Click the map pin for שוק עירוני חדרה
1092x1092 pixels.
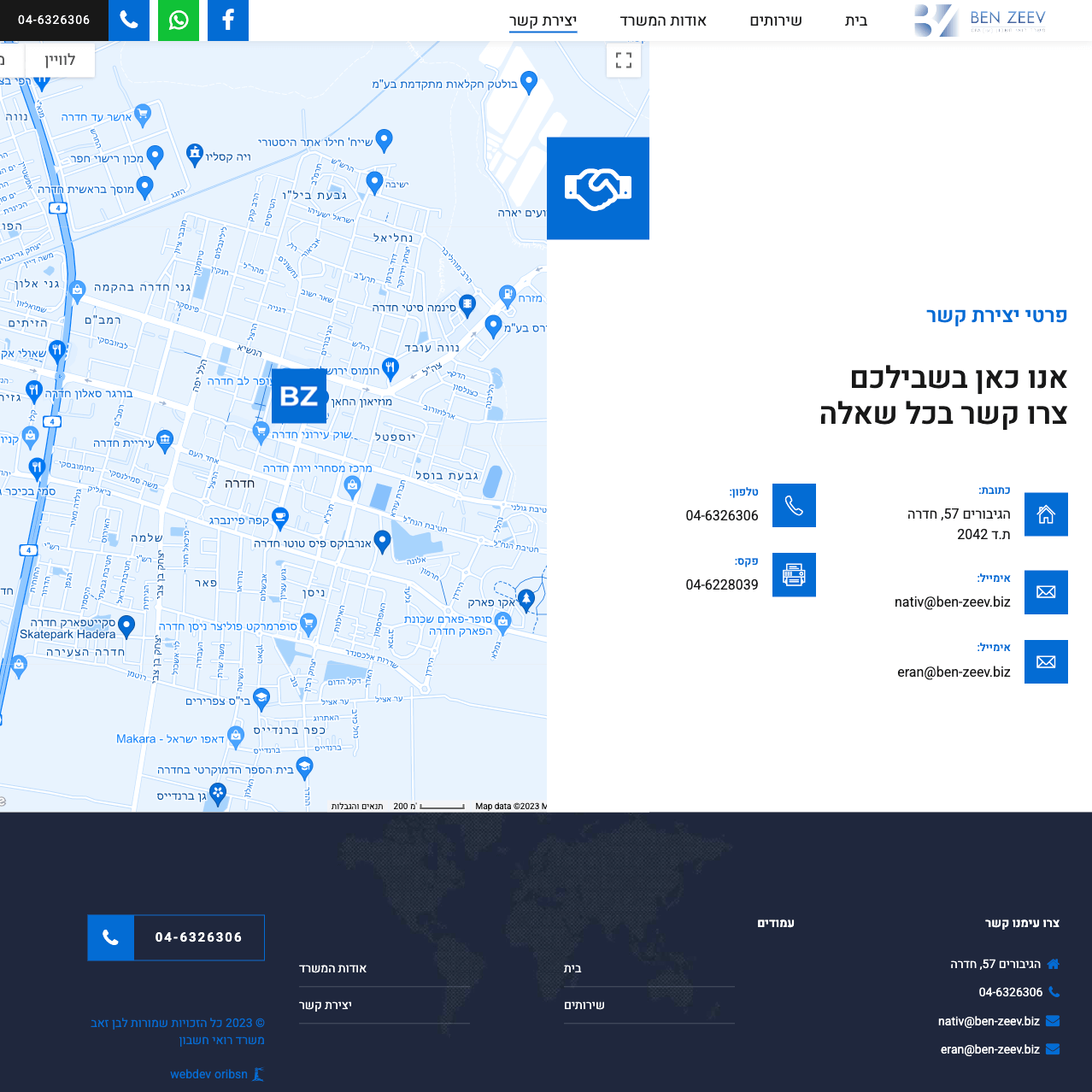(261, 431)
